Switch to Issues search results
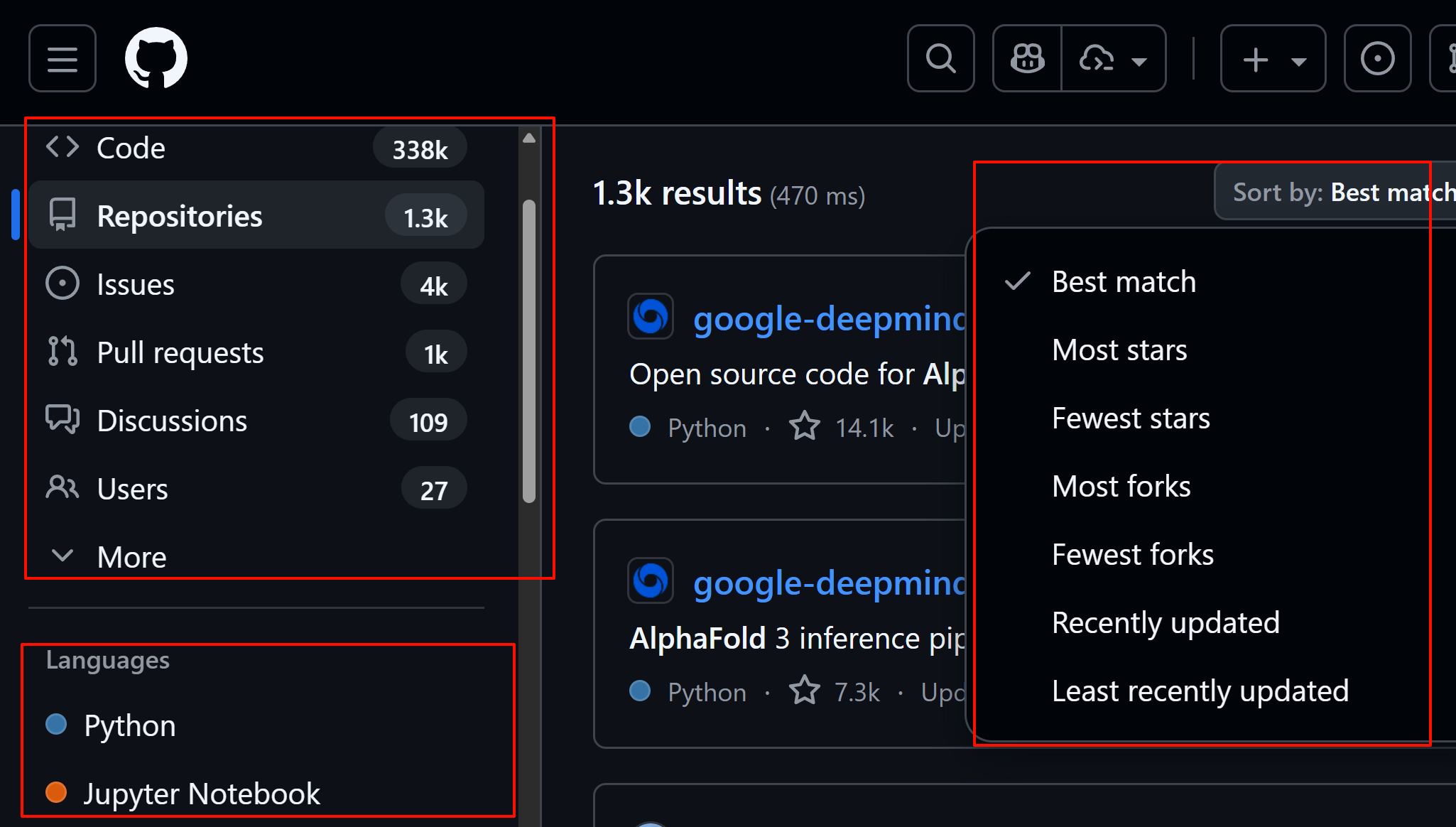 135,285
